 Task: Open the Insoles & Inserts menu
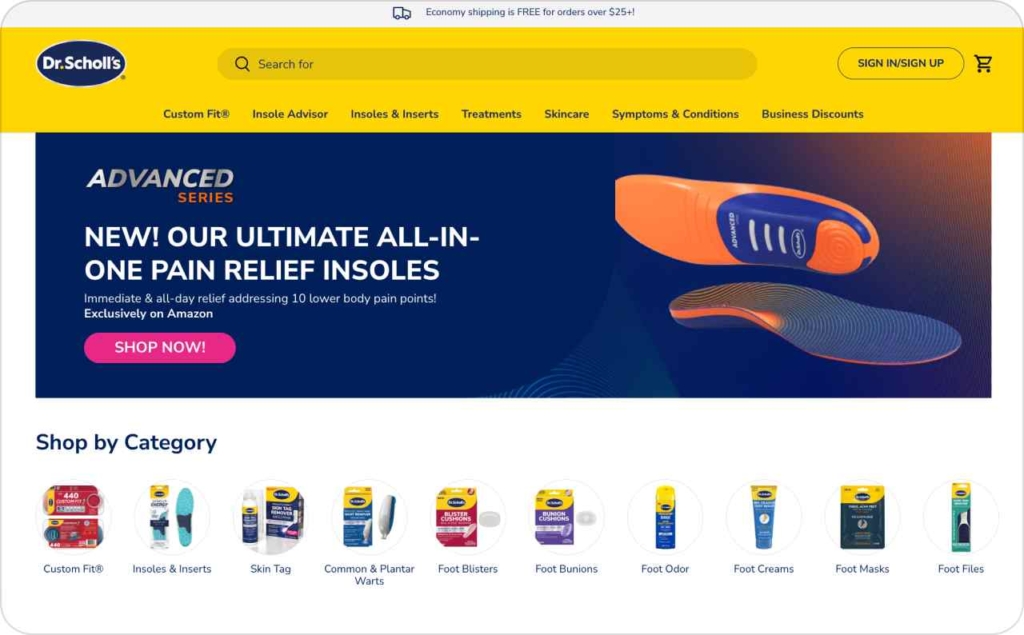click(x=394, y=114)
